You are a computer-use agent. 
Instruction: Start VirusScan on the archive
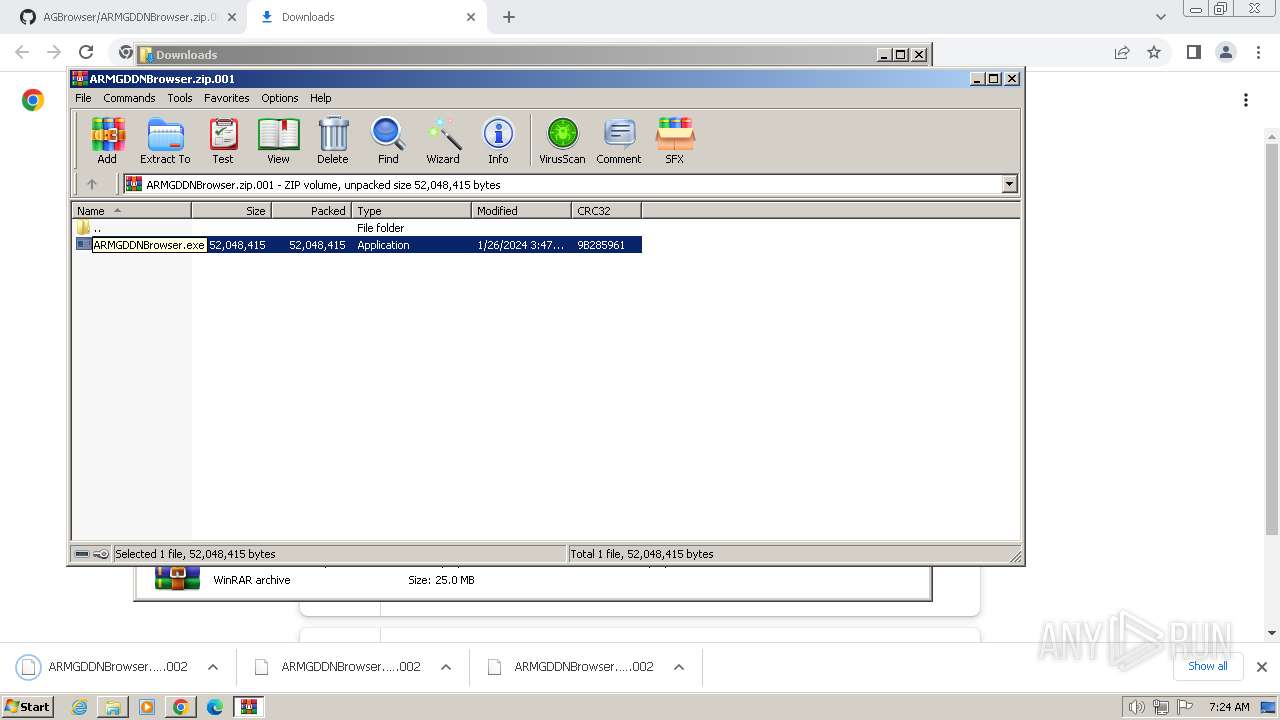562,140
